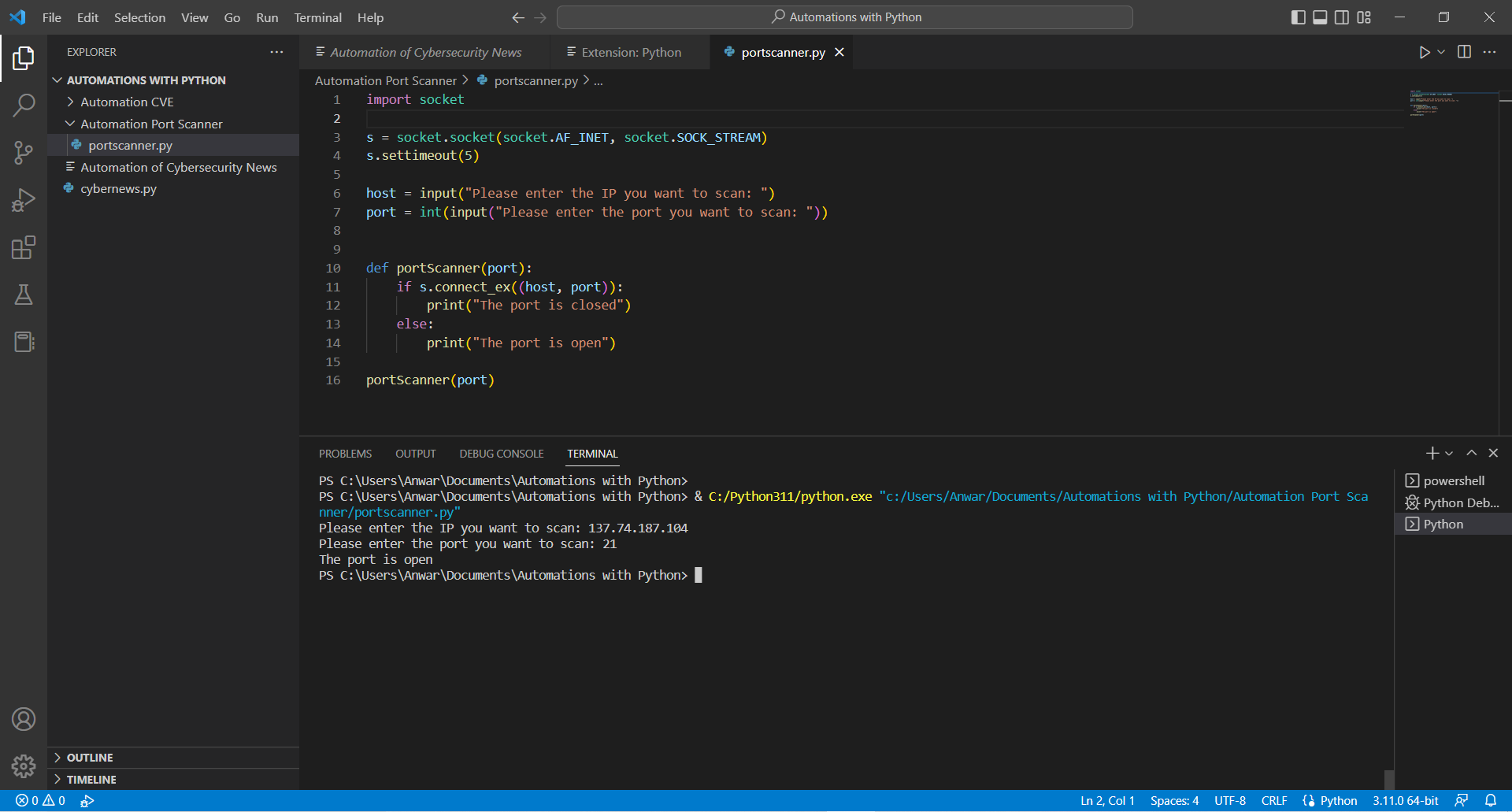Select the Python terminal entry
Image resolution: width=1512 pixels, height=812 pixels.
(1454, 524)
